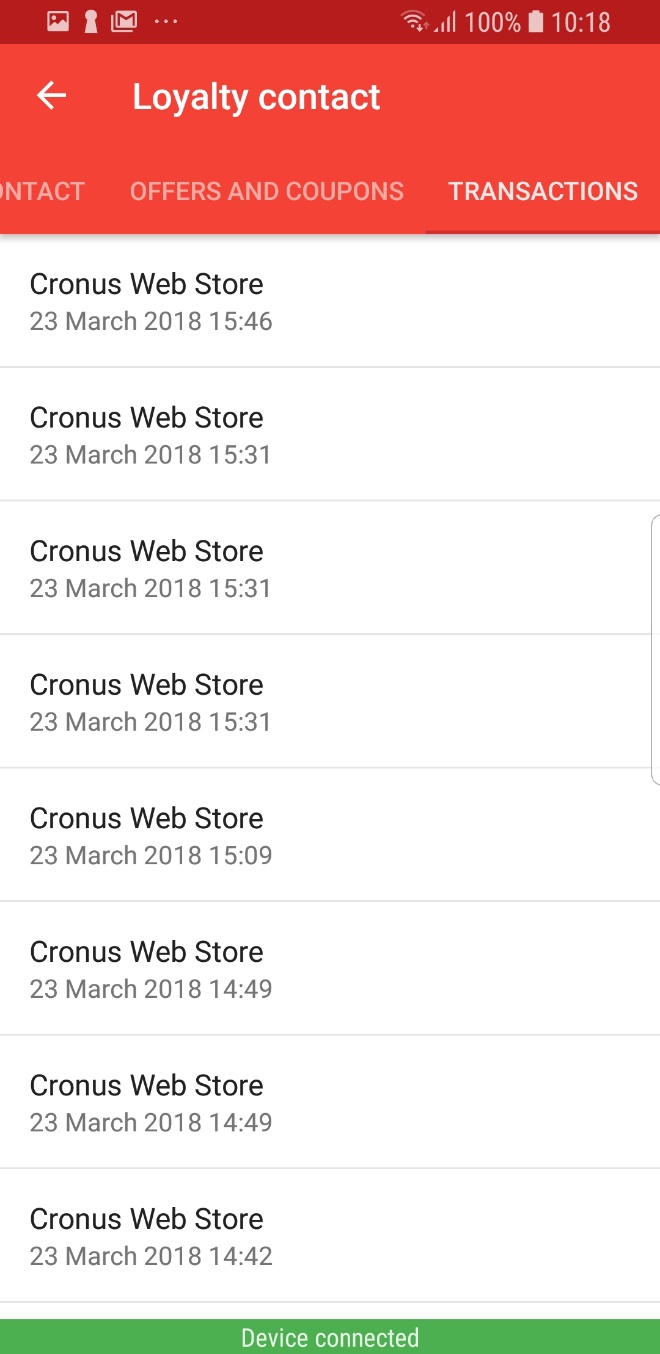View the transaction from 23 March 15:09
Viewport: 660px width, 1354px height.
[330, 835]
